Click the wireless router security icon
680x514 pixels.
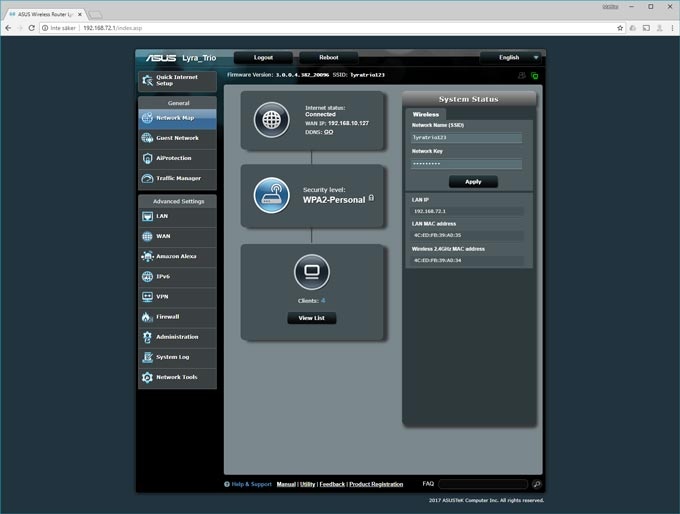271,194
